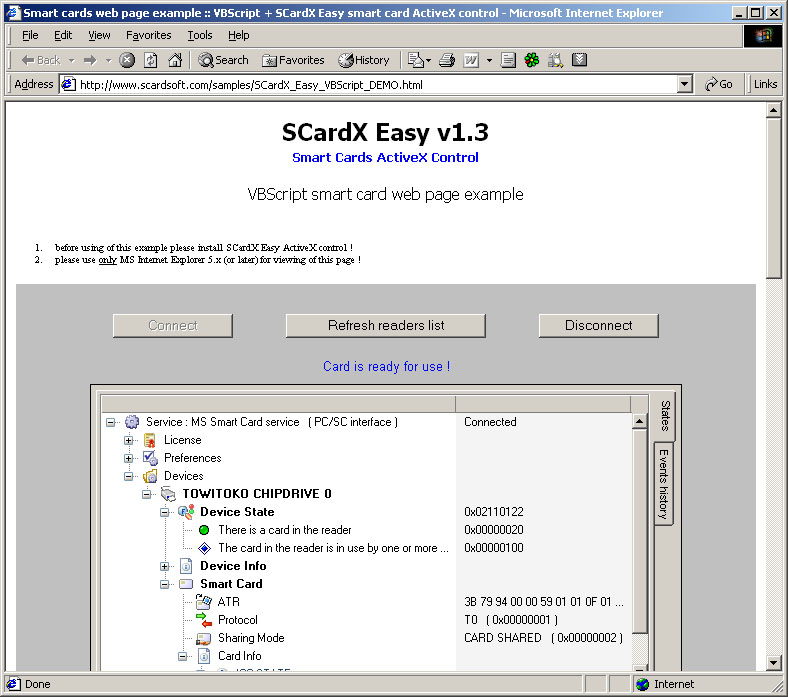Screen dimensions: 788x697
Task: Open the Edit menu
Action: point(63,35)
